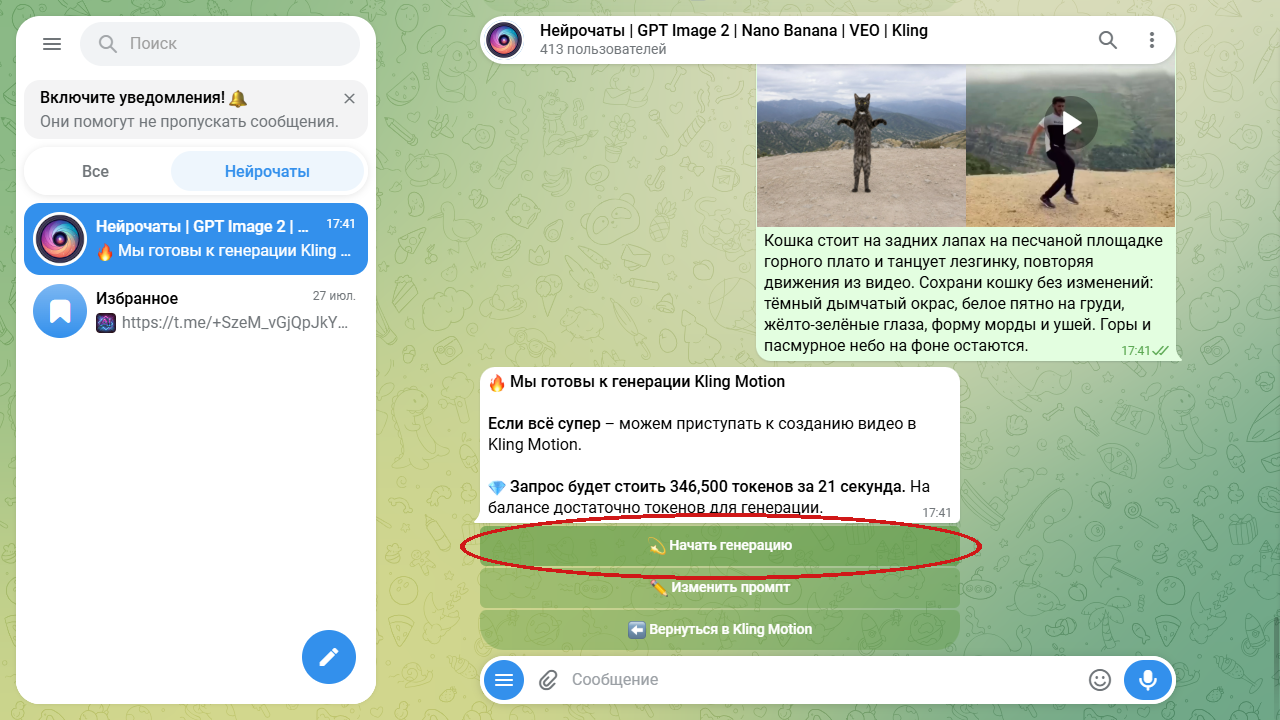Open the bot commands menu button

pos(504,680)
